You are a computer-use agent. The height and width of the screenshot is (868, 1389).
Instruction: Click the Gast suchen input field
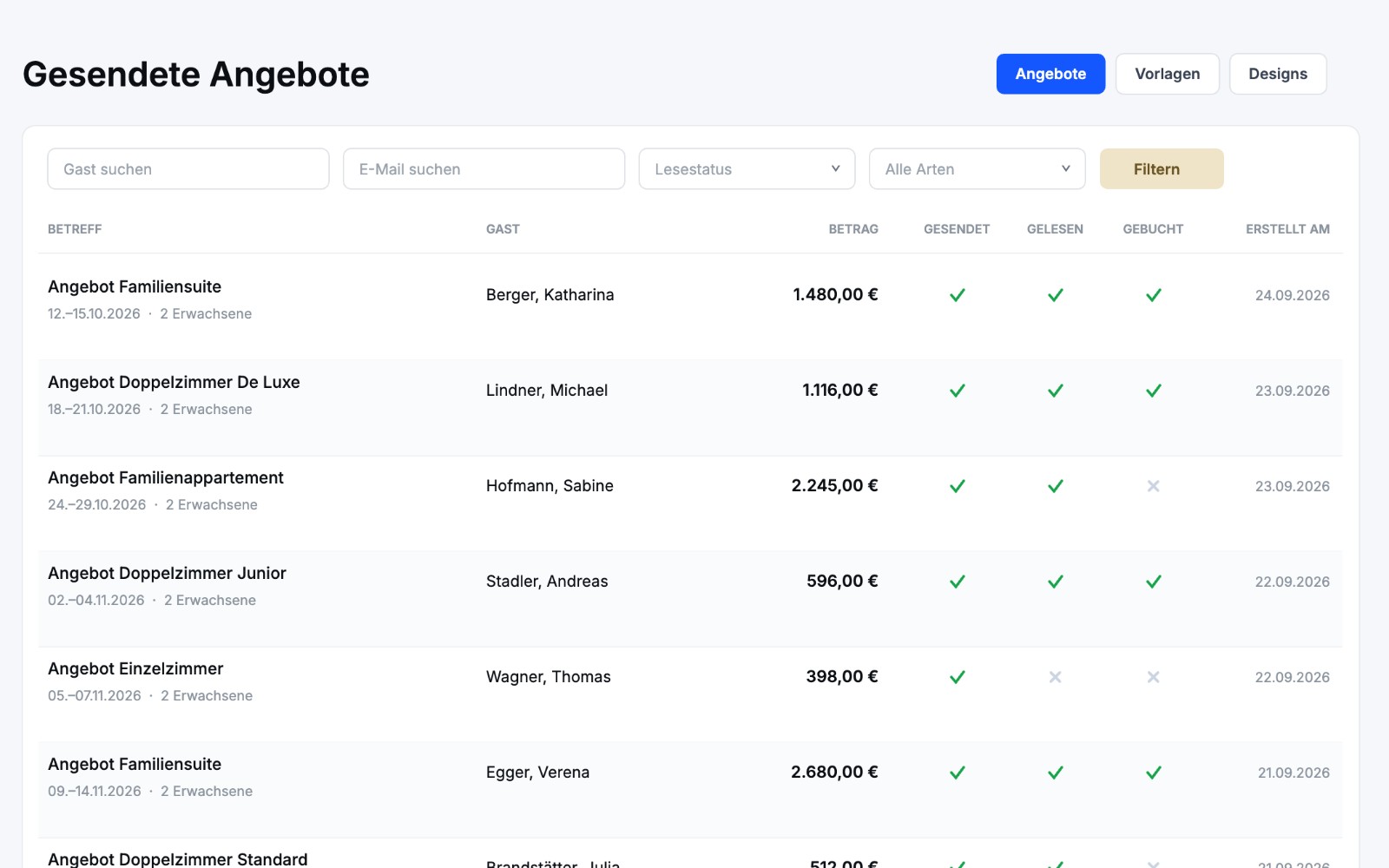point(188,168)
